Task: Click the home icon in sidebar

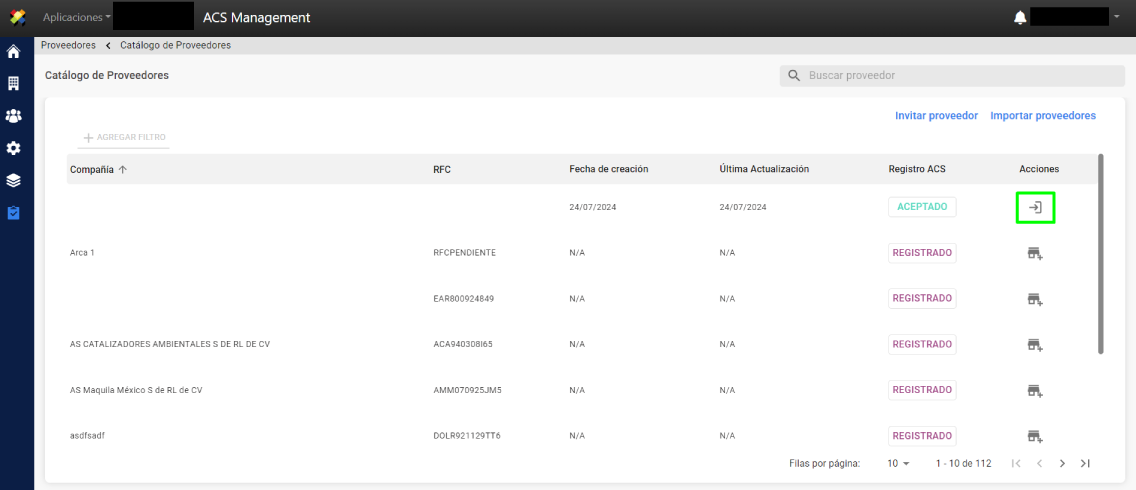Action: click(13, 52)
